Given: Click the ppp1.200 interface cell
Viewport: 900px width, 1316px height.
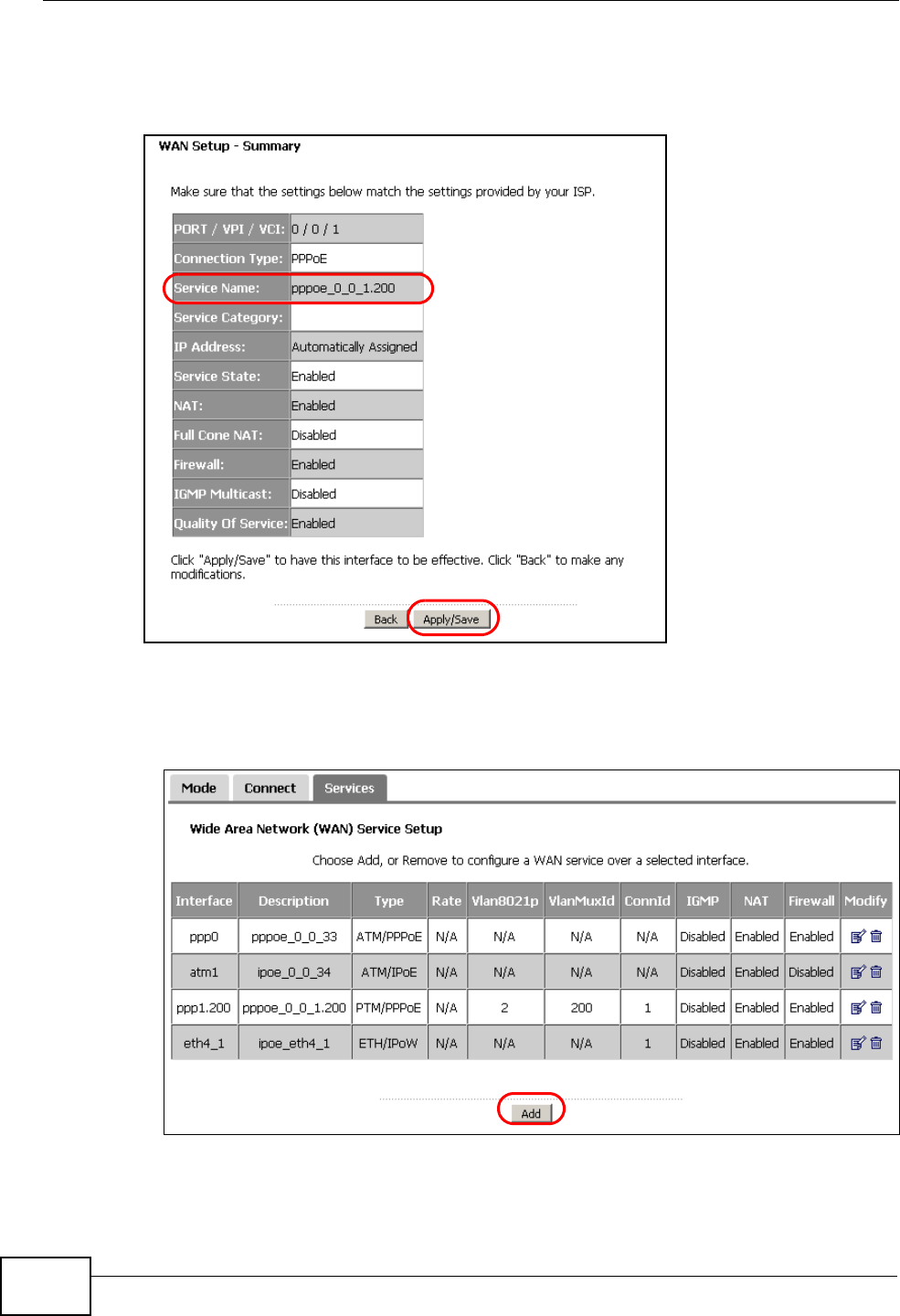Looking at the screenshot, I should [204, 1008].
